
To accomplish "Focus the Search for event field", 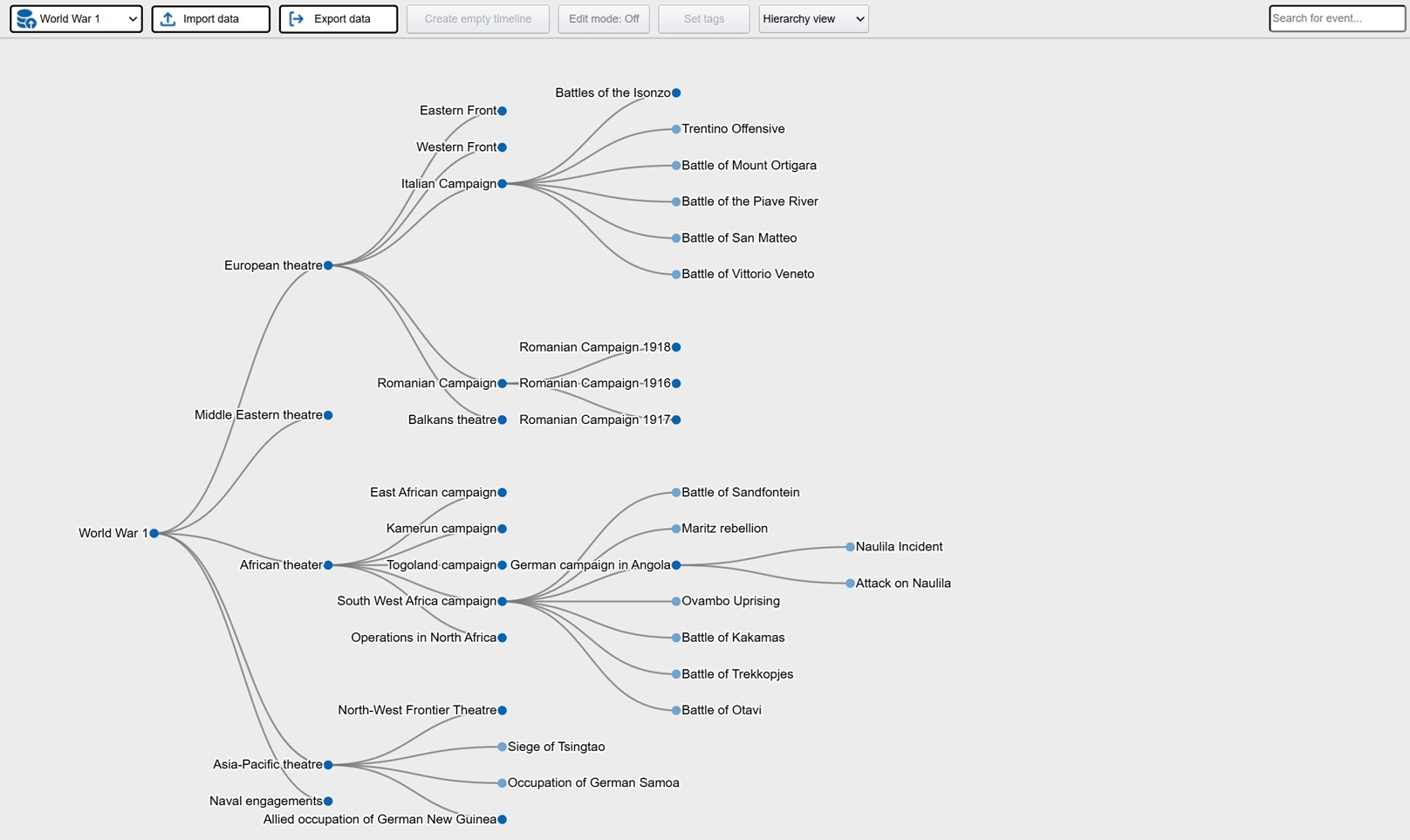I will click(1336, 18).
